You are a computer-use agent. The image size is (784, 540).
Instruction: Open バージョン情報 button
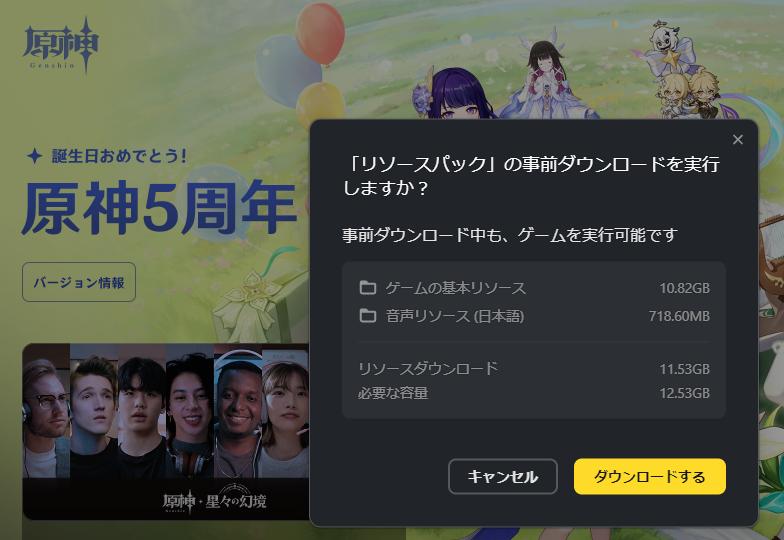click(79, 282)
